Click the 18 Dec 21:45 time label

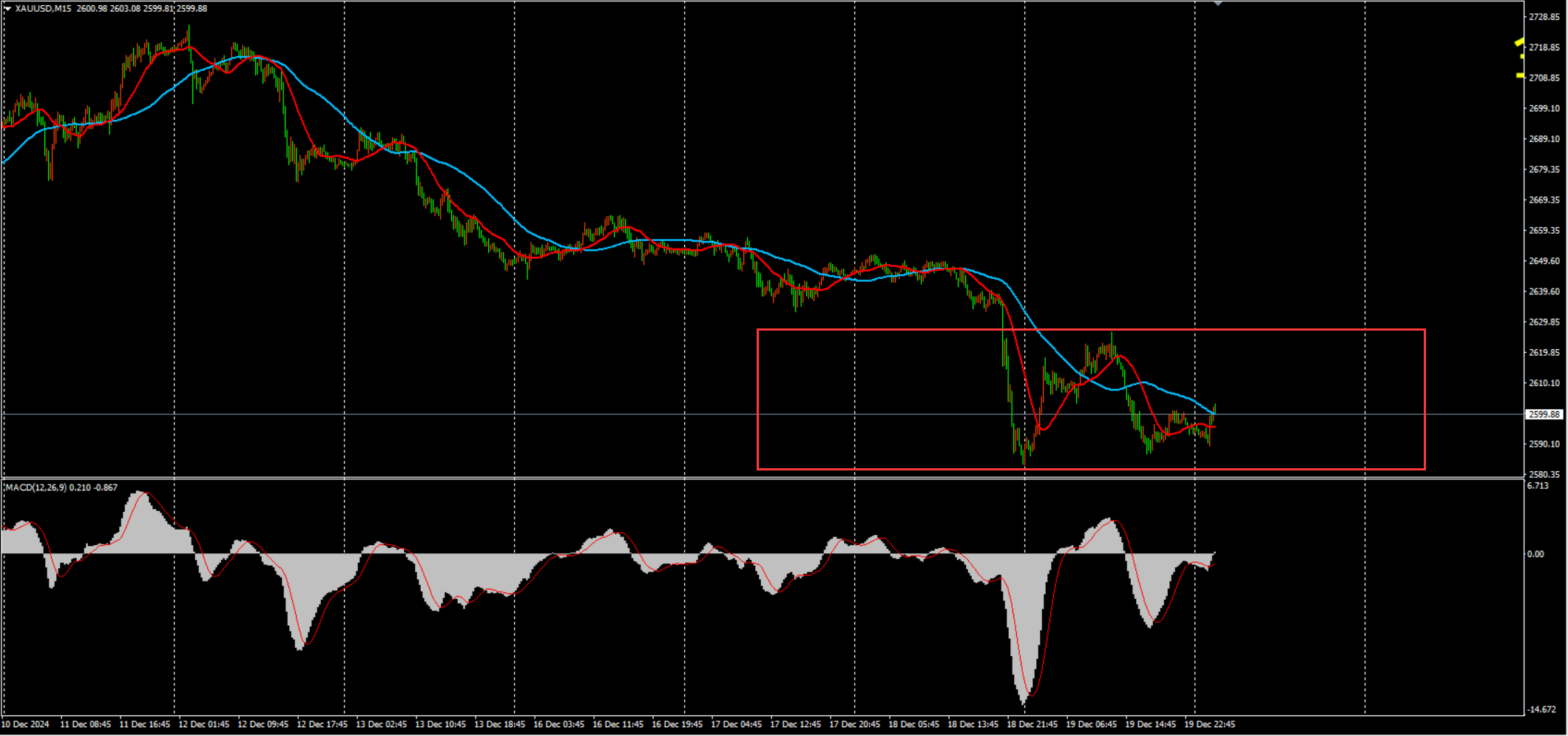coord(1033,724)
